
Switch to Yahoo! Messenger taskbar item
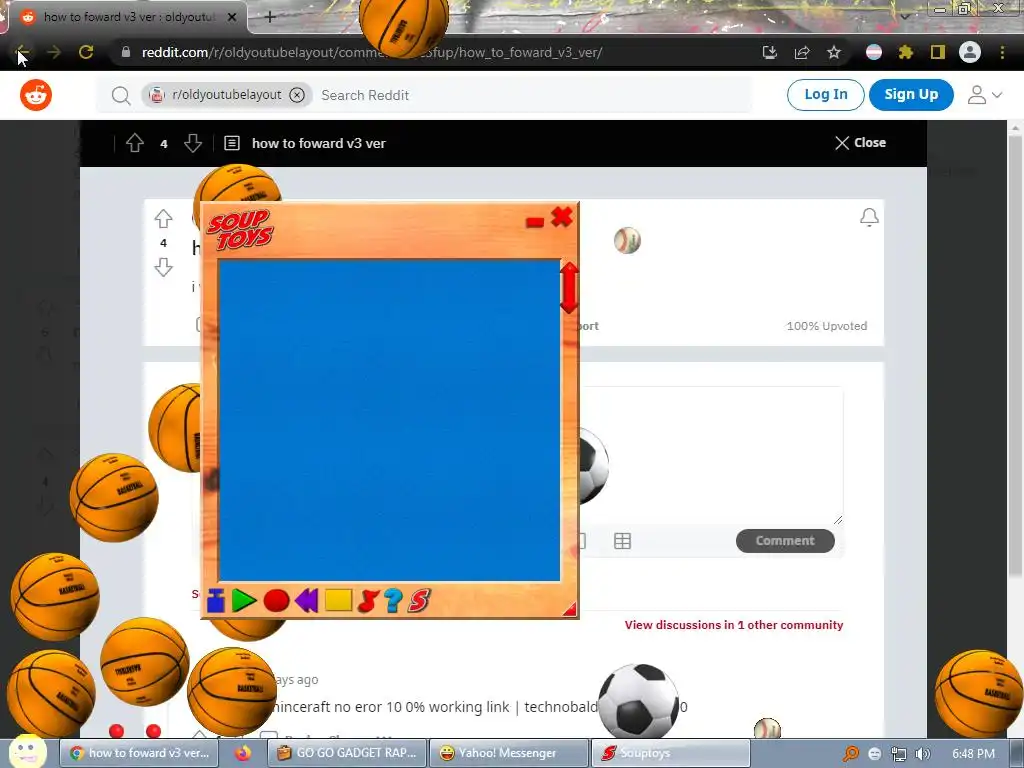coord(508,753)
